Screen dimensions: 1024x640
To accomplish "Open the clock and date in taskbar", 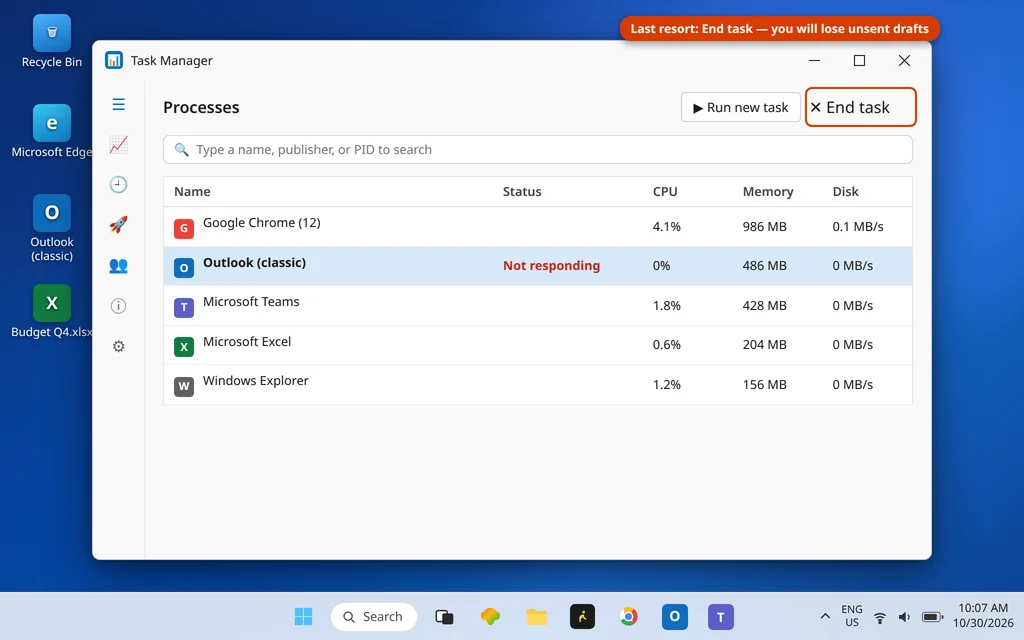I will [x=983, y=616].
